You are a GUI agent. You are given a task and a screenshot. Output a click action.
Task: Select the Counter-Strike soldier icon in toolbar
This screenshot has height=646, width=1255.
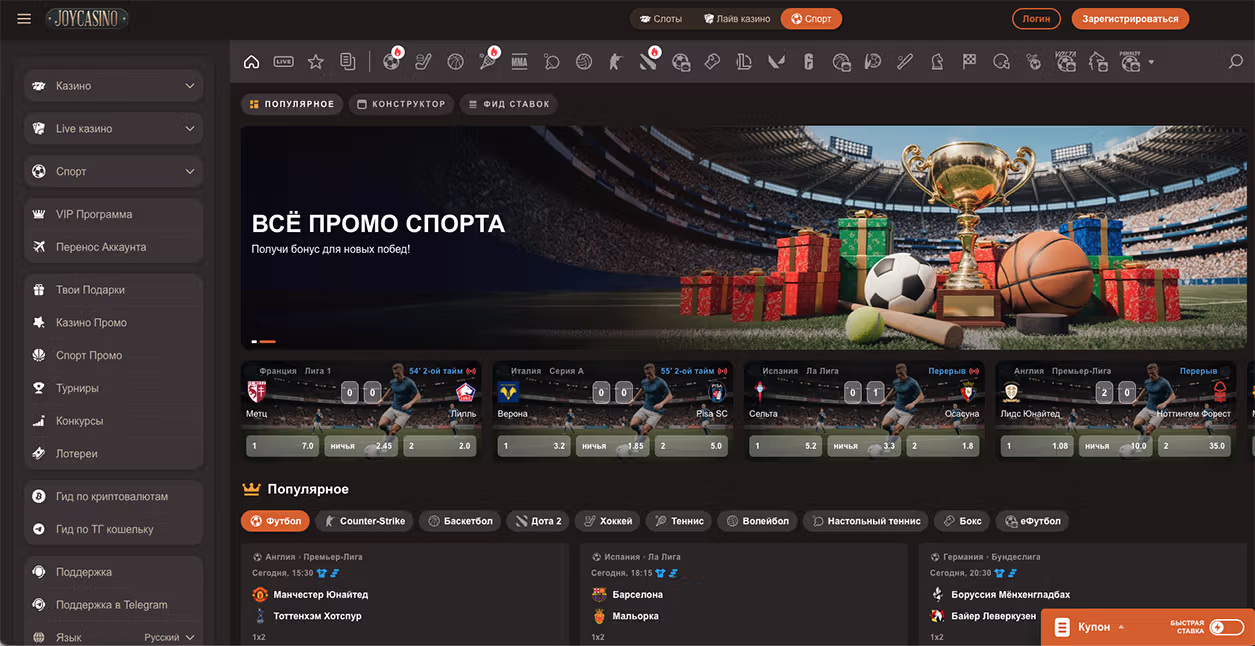616,62
